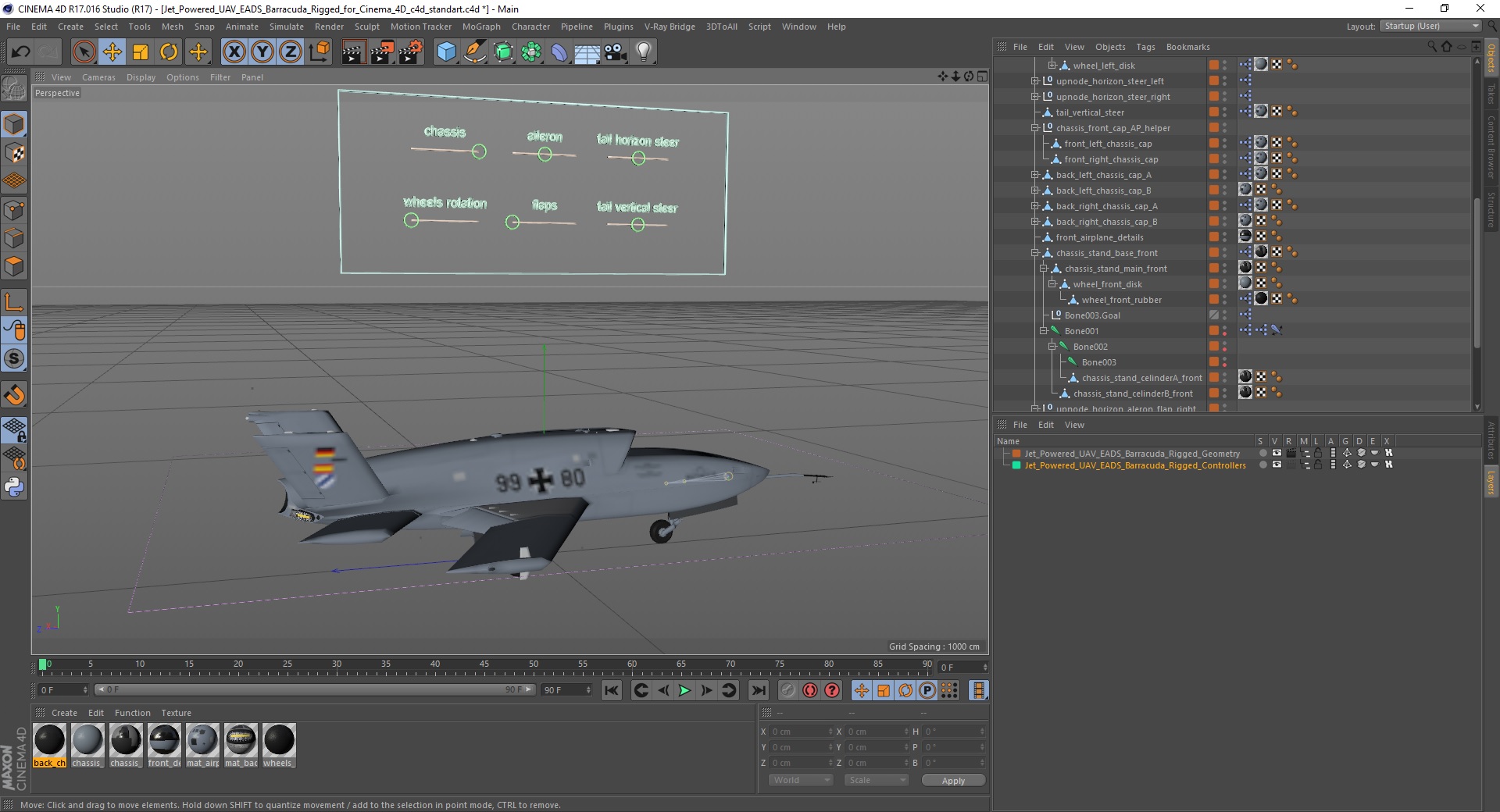Toggle the lock on the Rigged_Controllers layer
The width and height of the screenshot is (1500, 812).
pyautogui.click(x=1318, y=465)
